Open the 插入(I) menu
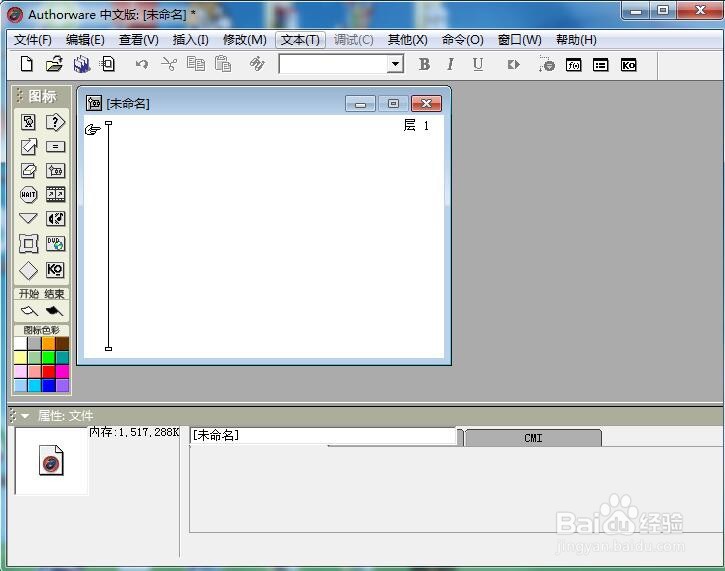Viewport: 725px width, 571px height. [x=190, y=40]
